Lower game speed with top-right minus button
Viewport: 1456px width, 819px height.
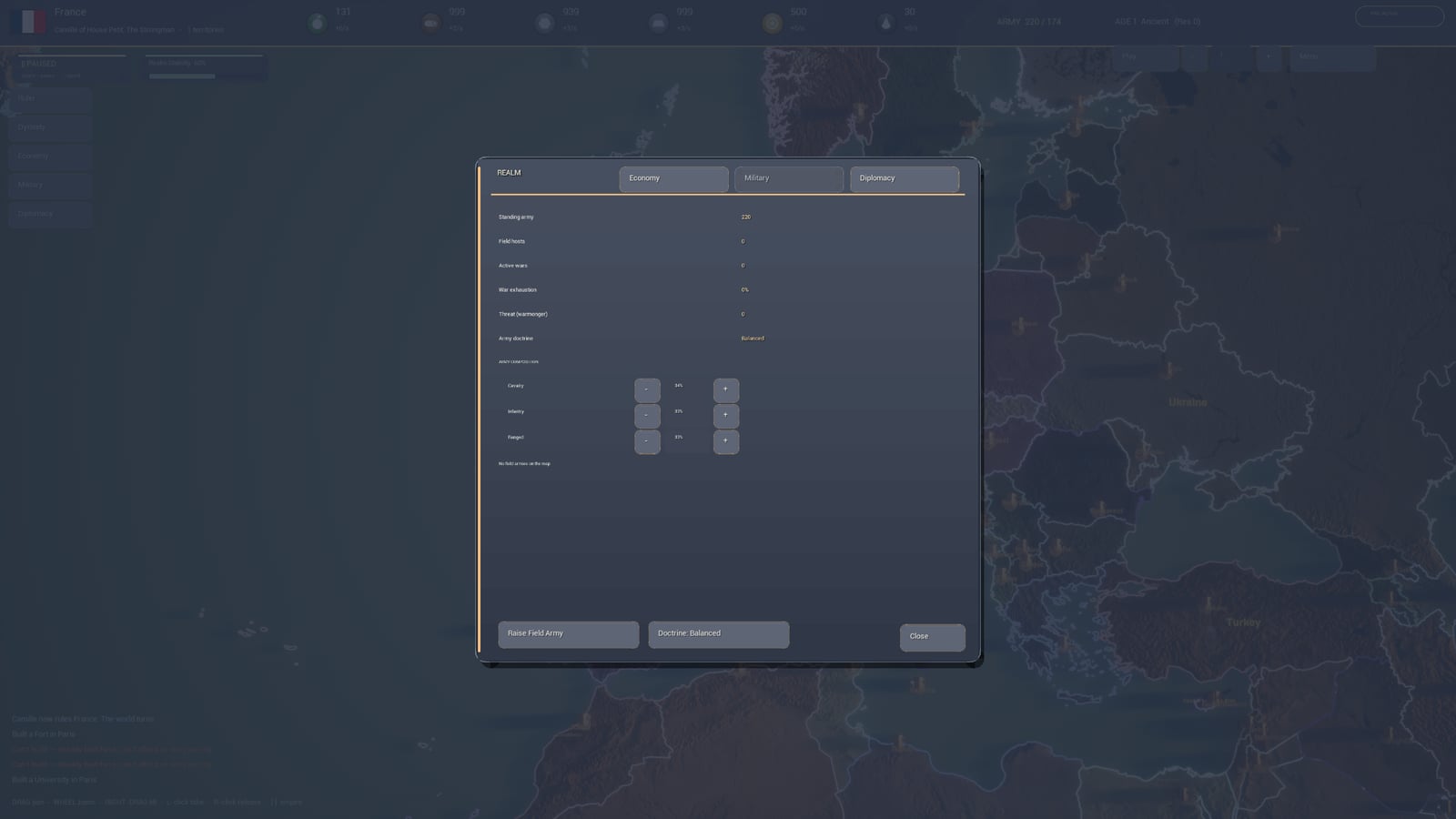coord(1194,57)
